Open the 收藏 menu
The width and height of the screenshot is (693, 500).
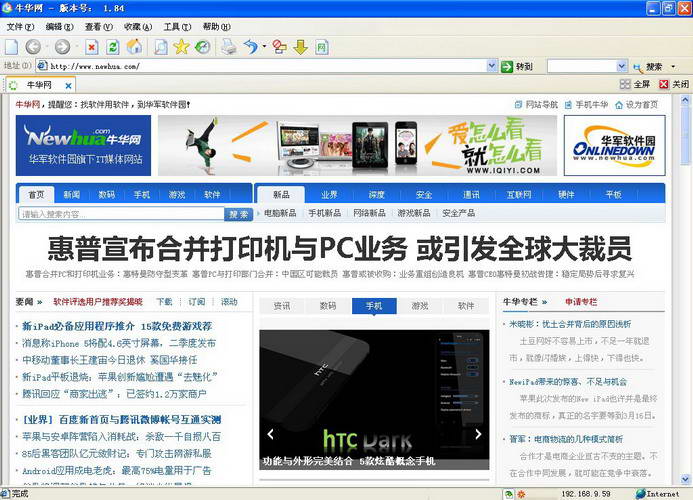[x=138, y=27]
